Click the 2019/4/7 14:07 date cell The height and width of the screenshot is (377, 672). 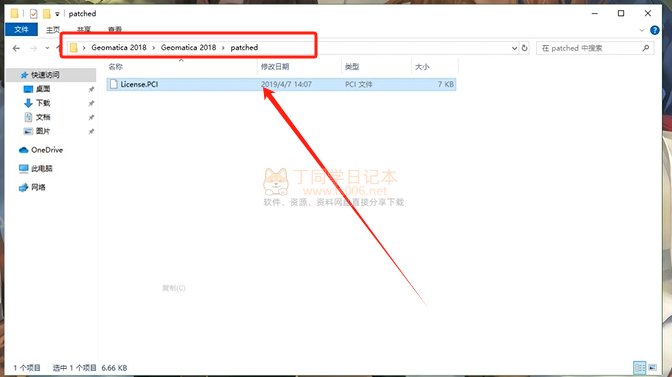click(286, 84)
